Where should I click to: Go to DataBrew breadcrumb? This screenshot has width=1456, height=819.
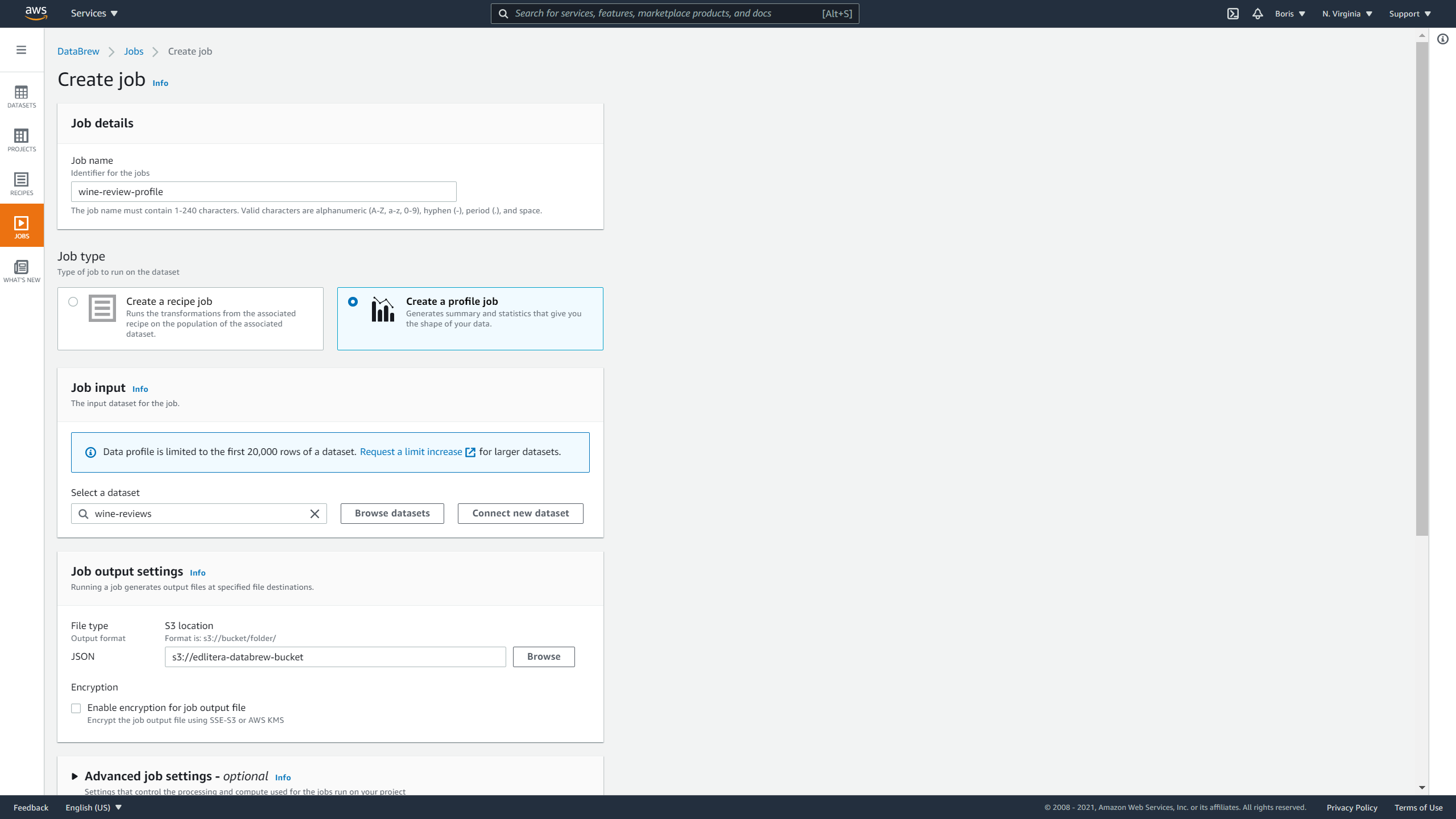tap(78, 51)
